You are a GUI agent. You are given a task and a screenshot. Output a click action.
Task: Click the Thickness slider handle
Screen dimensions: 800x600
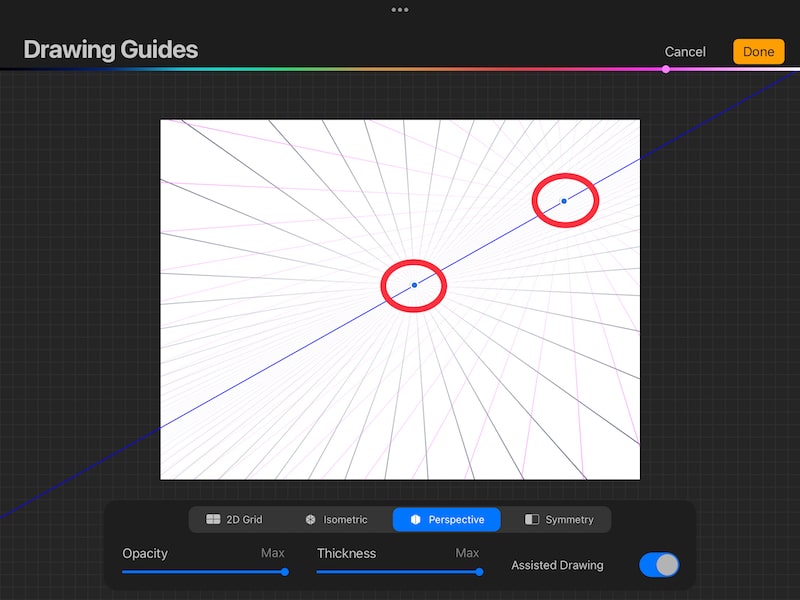coord(481,572)
